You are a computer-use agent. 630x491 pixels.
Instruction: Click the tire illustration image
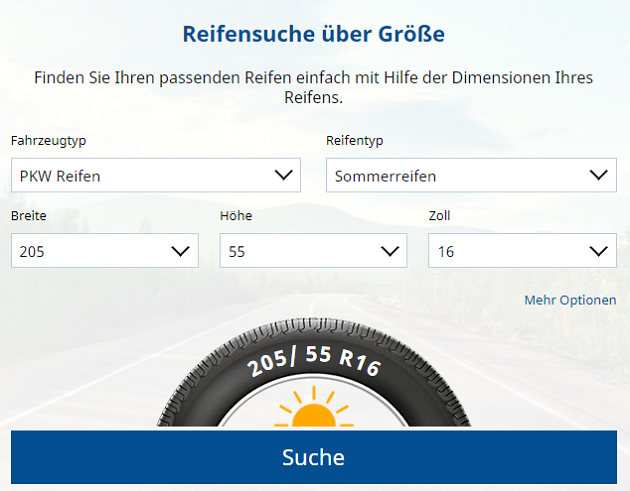point(313,375)
